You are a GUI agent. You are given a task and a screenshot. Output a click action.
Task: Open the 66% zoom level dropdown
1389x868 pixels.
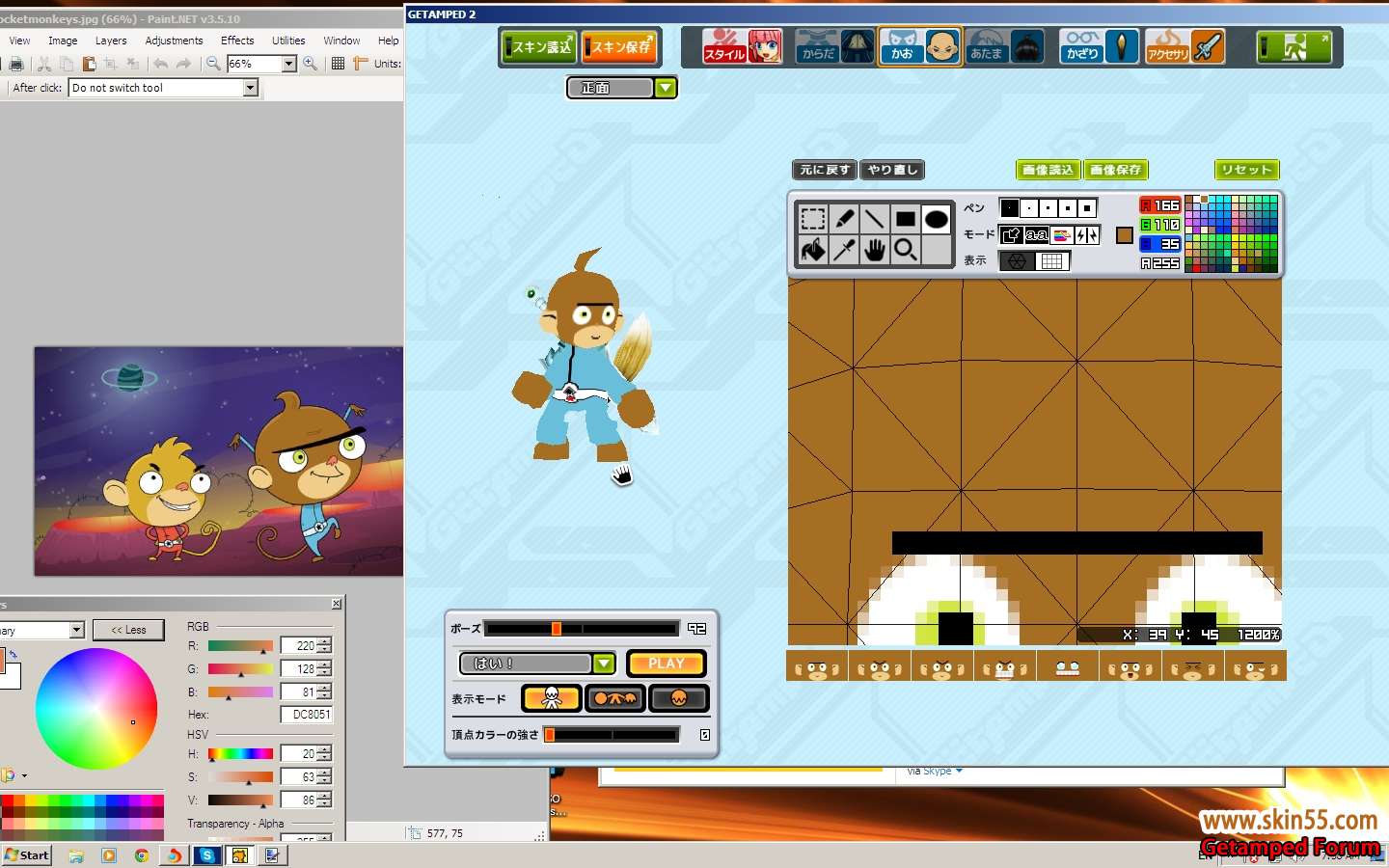click(288, 64)
